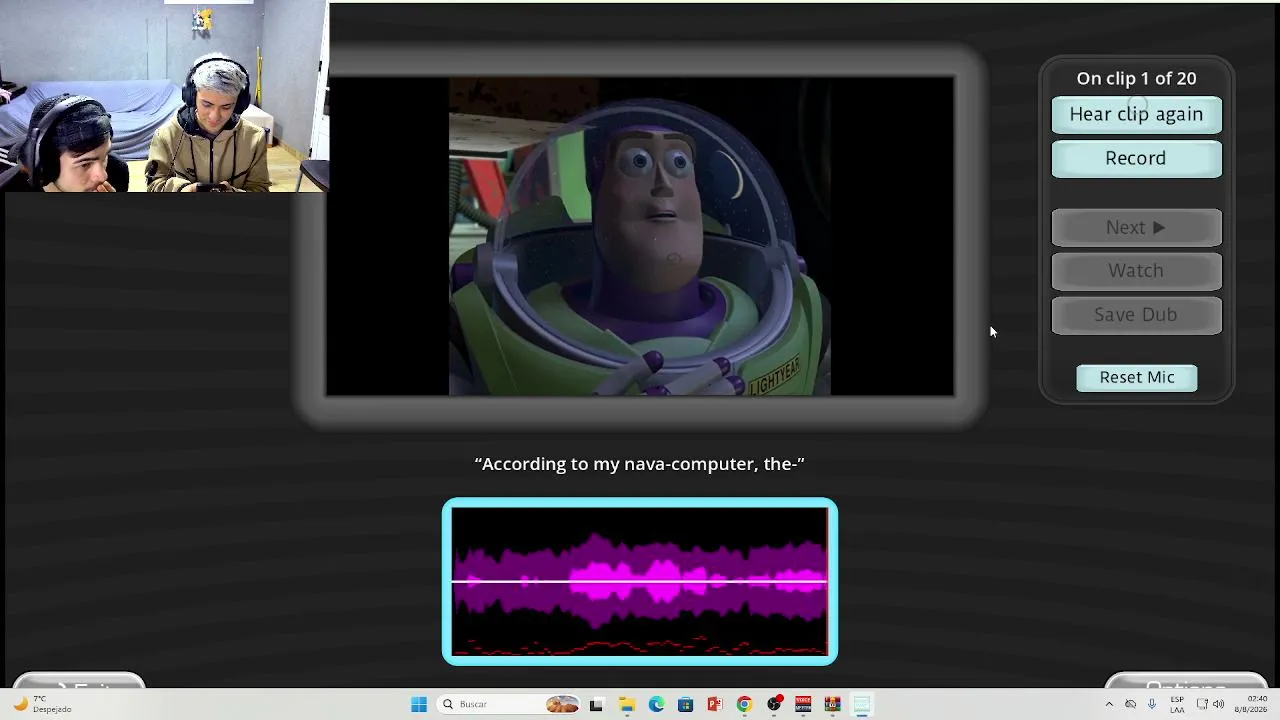Click the Watch button
The height and width of the screenshot is (720, 1280).
pos(1136,271)
